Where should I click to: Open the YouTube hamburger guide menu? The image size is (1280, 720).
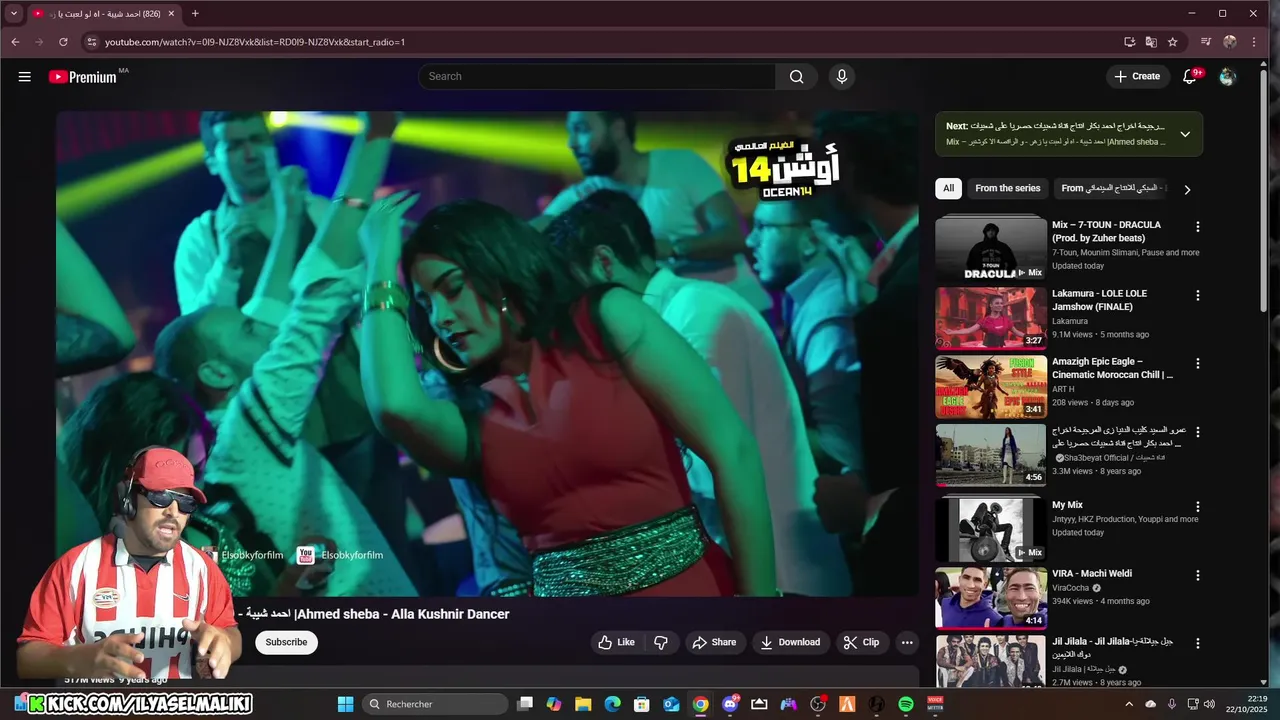coord(25,76)
